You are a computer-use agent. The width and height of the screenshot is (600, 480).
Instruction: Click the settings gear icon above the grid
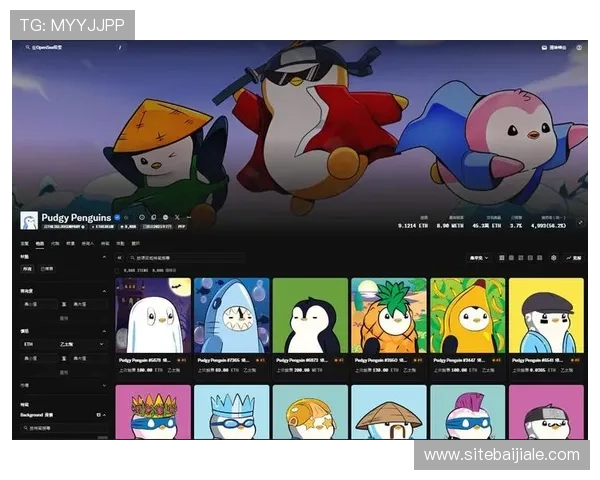coord(554,258)
